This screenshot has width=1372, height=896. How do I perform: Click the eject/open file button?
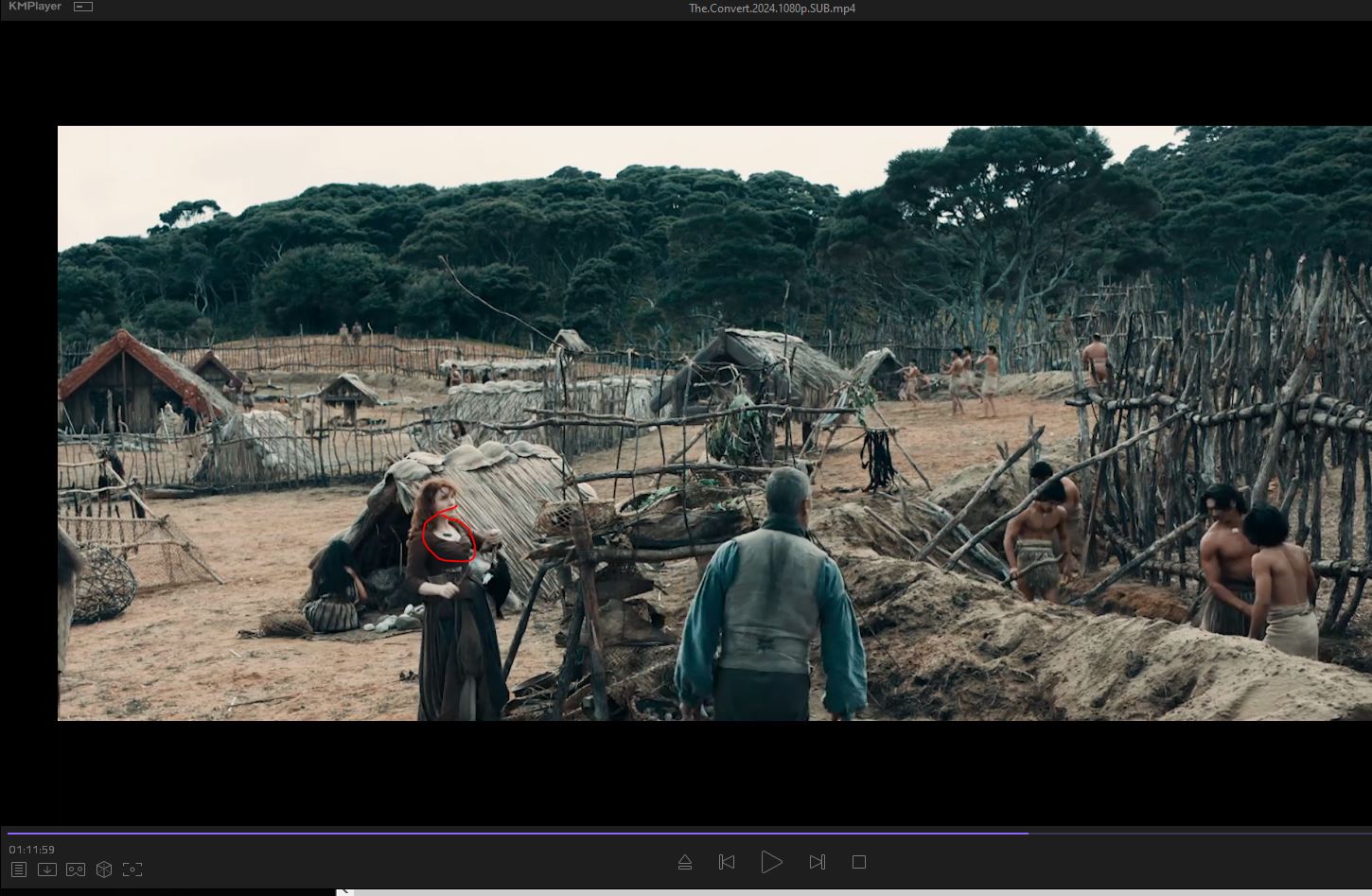point(685,862)
